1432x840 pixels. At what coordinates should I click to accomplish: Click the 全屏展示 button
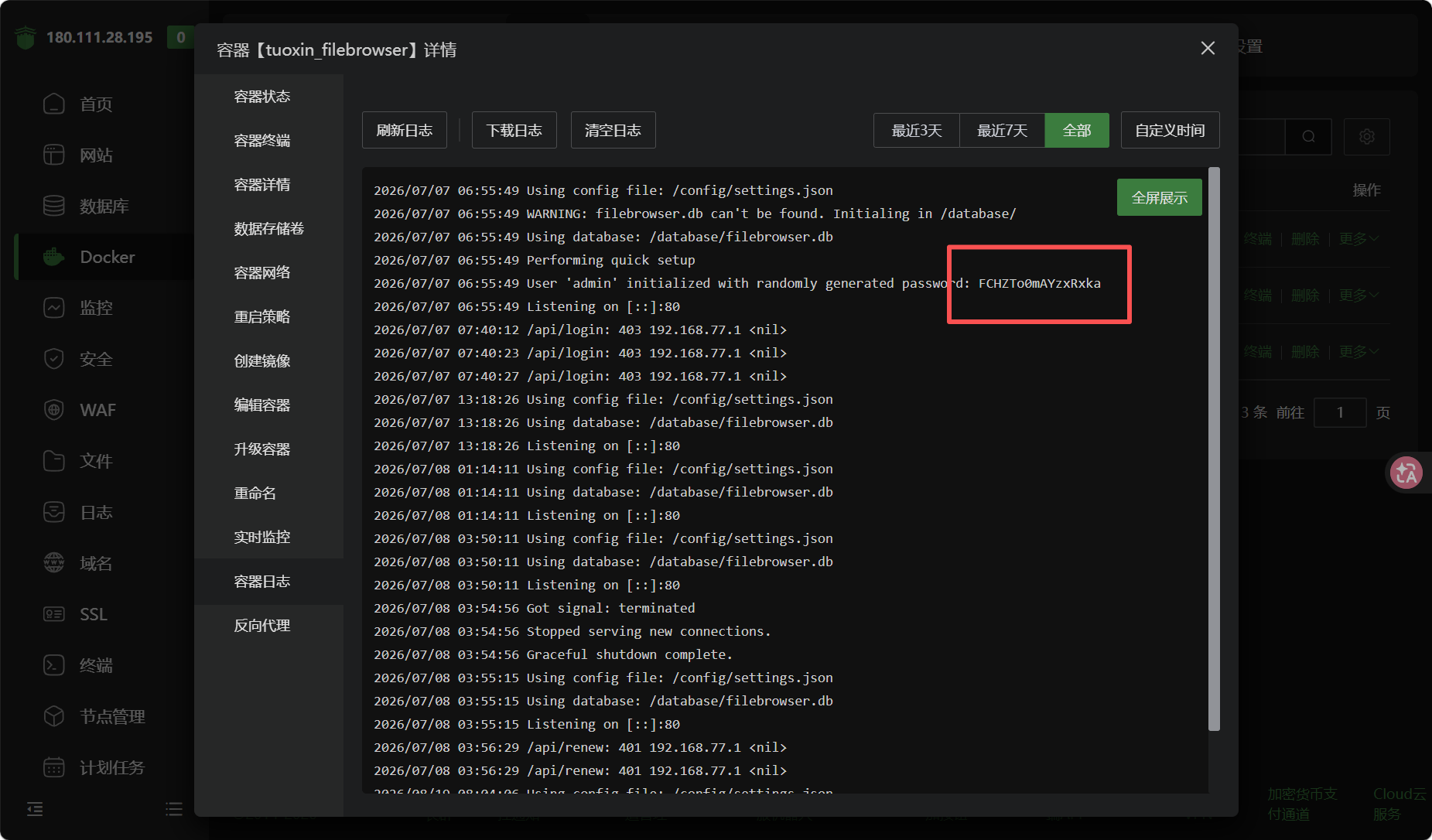click(x=1160, y=197)
